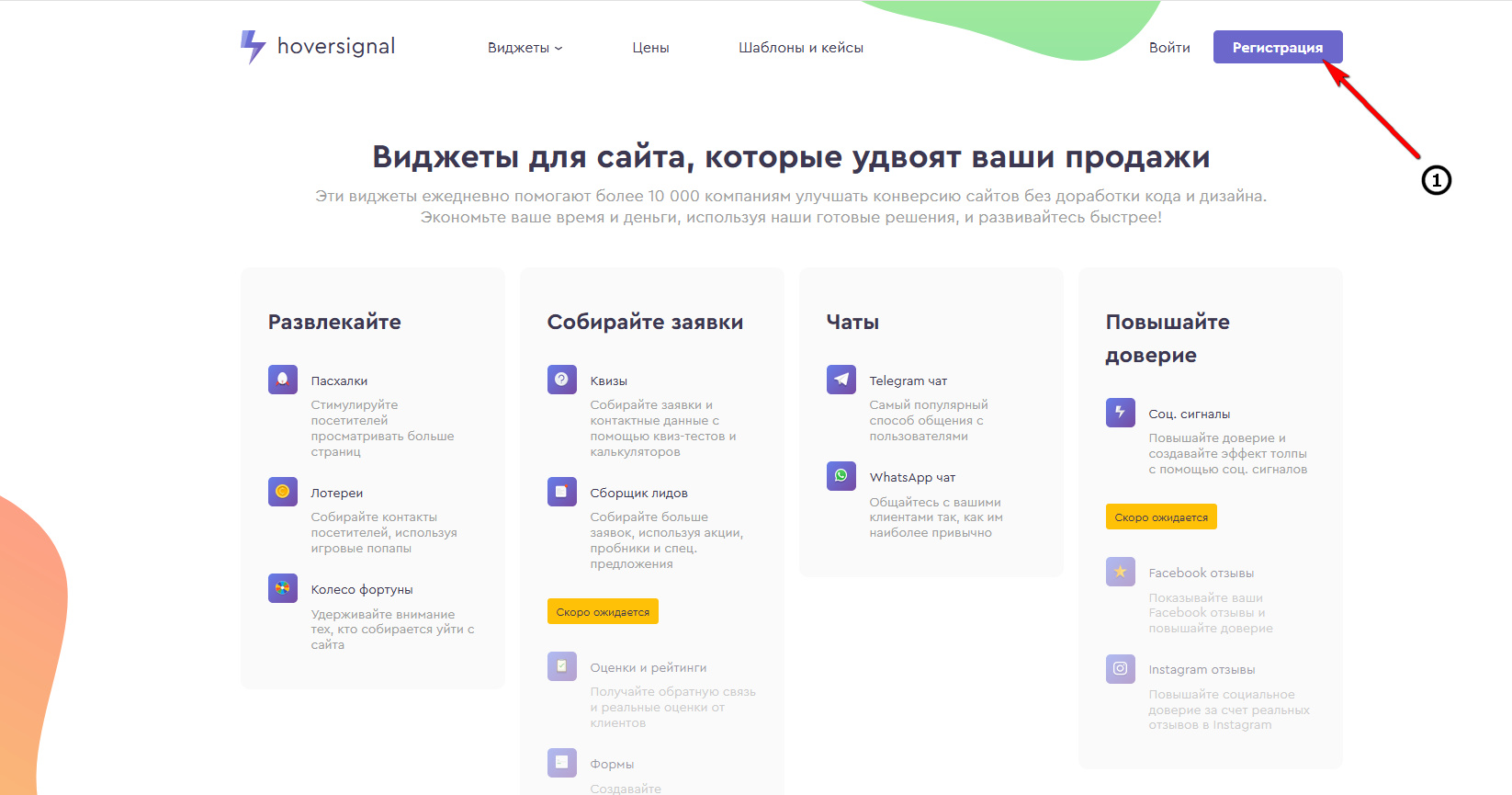1512x795 pixels.
Task: Open the Цены page
Action: 650,48
